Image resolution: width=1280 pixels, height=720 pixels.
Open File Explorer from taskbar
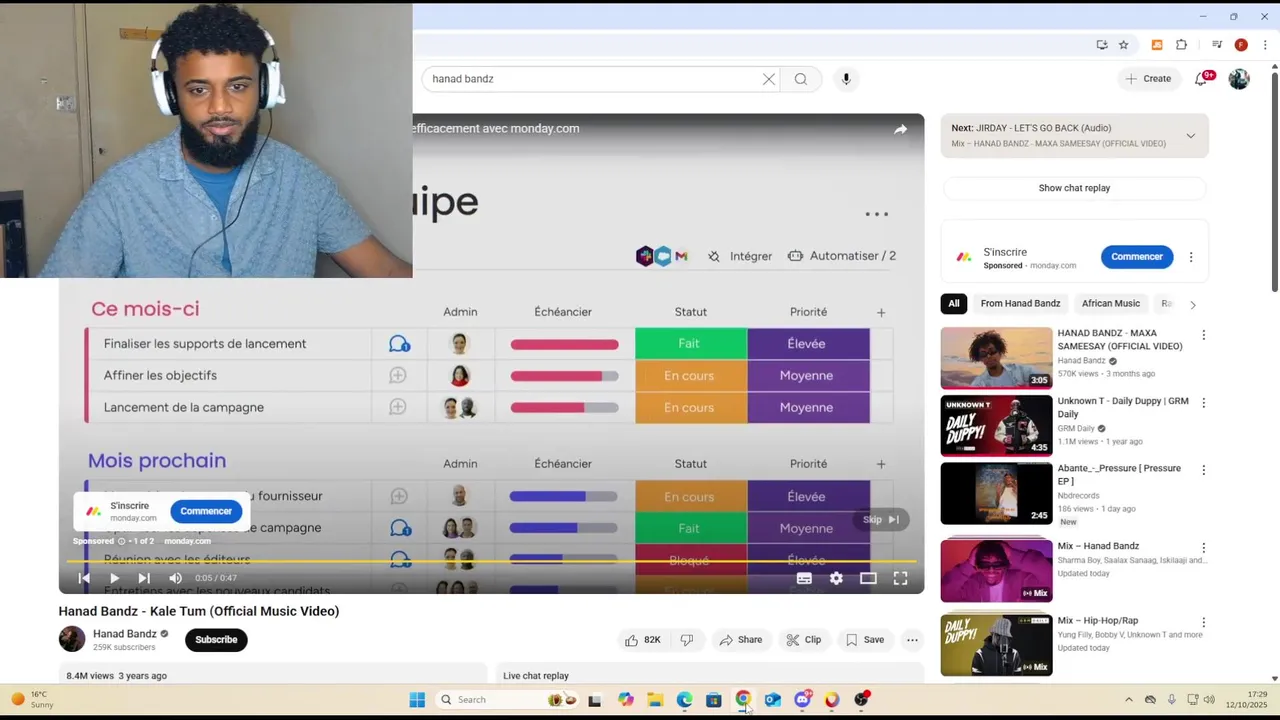point(655,700)
